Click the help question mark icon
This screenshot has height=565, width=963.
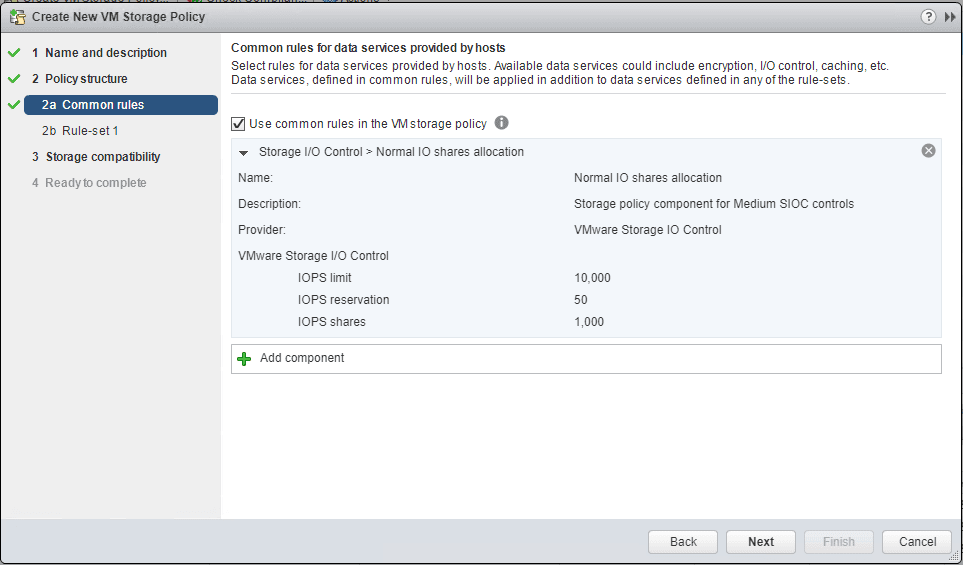pos(929,16)
